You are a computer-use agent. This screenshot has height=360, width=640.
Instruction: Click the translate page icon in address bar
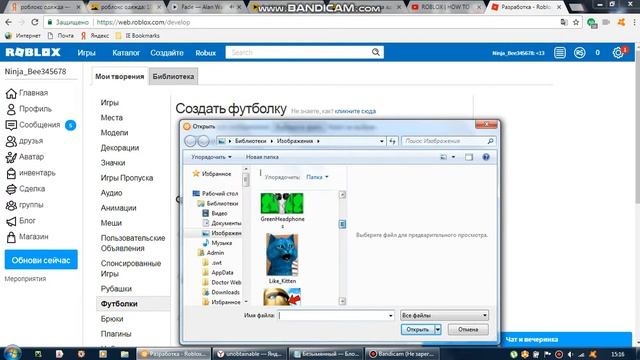point(564,22)
